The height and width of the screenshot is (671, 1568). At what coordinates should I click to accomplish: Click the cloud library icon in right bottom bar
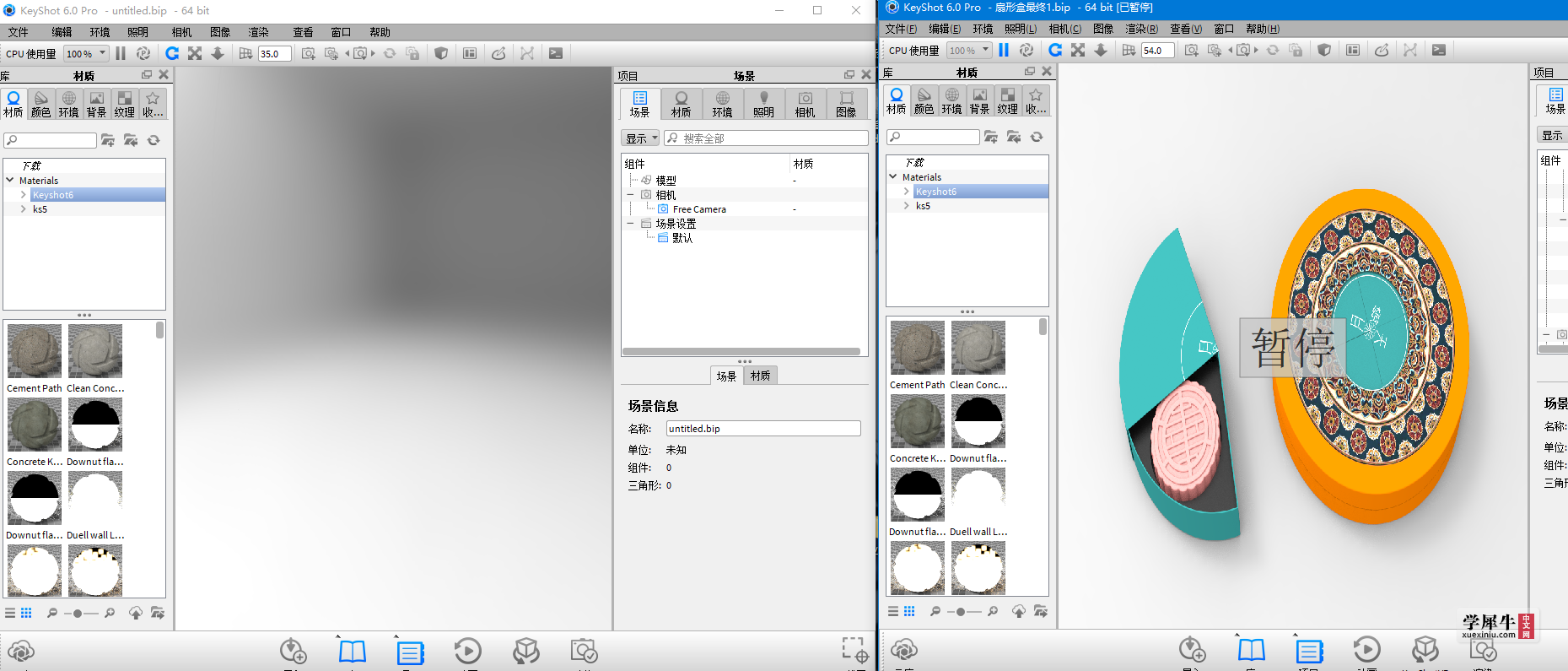pos(904,649)
